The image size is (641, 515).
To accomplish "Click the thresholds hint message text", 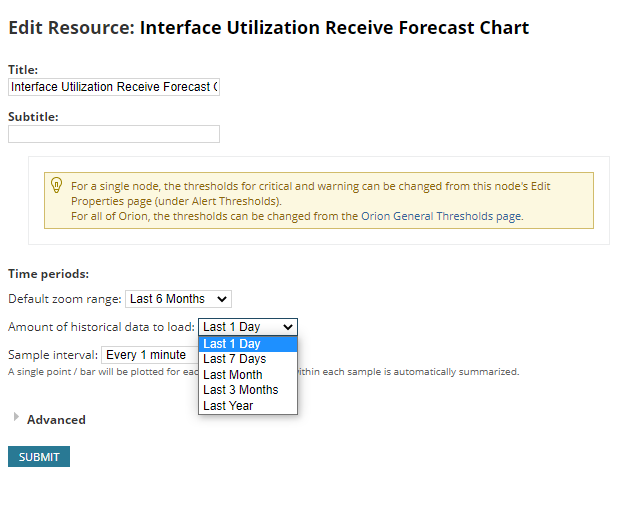I will pyautogui.click(x=311, y=201).
